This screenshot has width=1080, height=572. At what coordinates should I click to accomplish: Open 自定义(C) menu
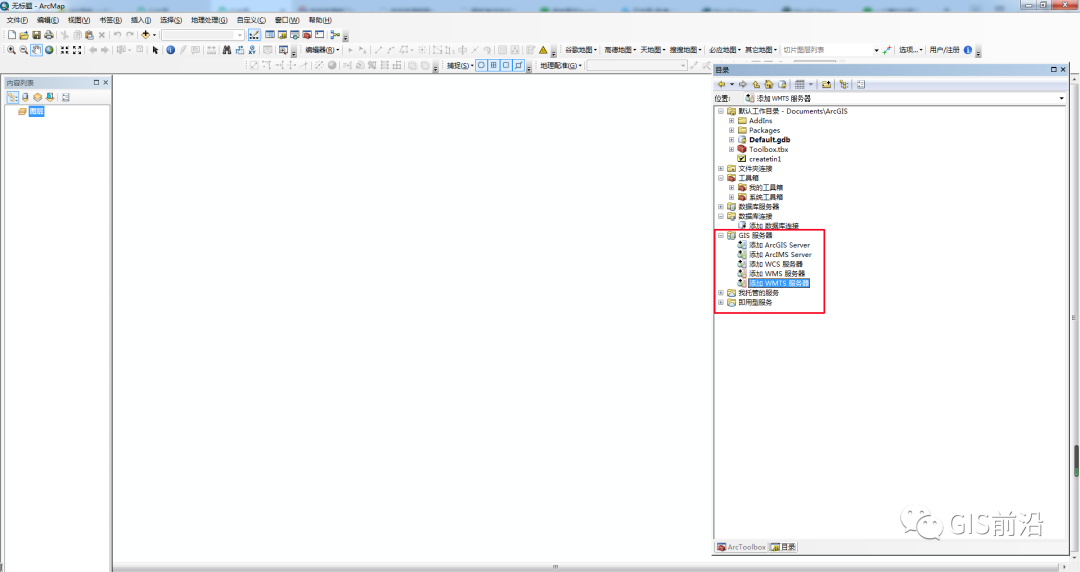[251, 20]
